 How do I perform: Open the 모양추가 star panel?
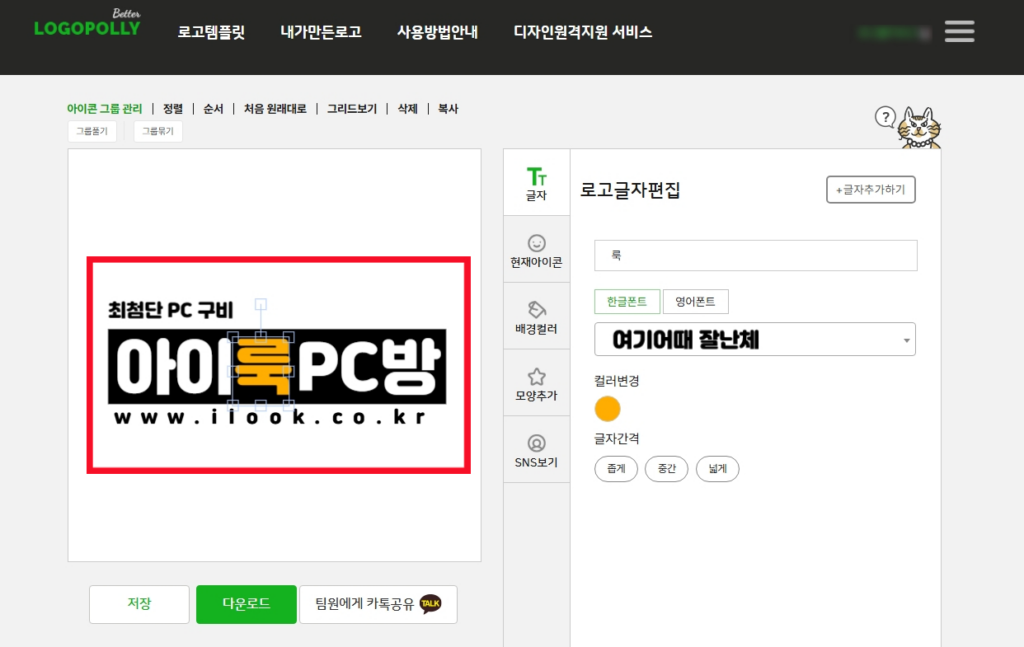coord(536,384)
